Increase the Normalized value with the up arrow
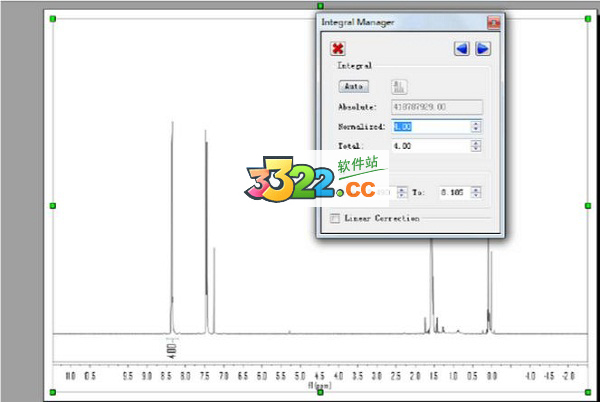The width and height of the screenshot is (600, 402). (476, 124)
